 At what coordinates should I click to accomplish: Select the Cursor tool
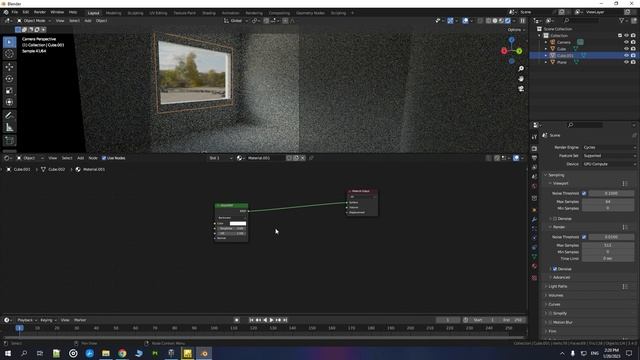[9, 54]
